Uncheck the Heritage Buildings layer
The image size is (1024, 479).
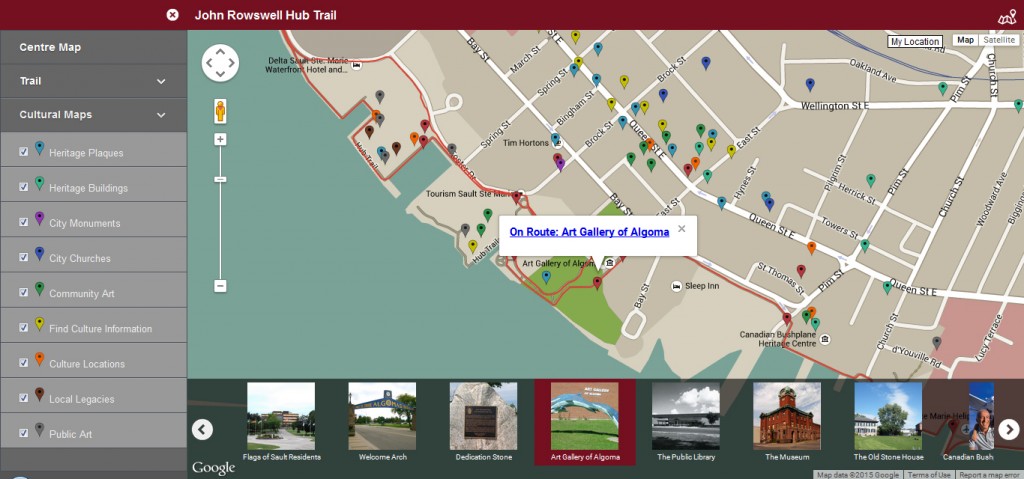tap(24, 187)
